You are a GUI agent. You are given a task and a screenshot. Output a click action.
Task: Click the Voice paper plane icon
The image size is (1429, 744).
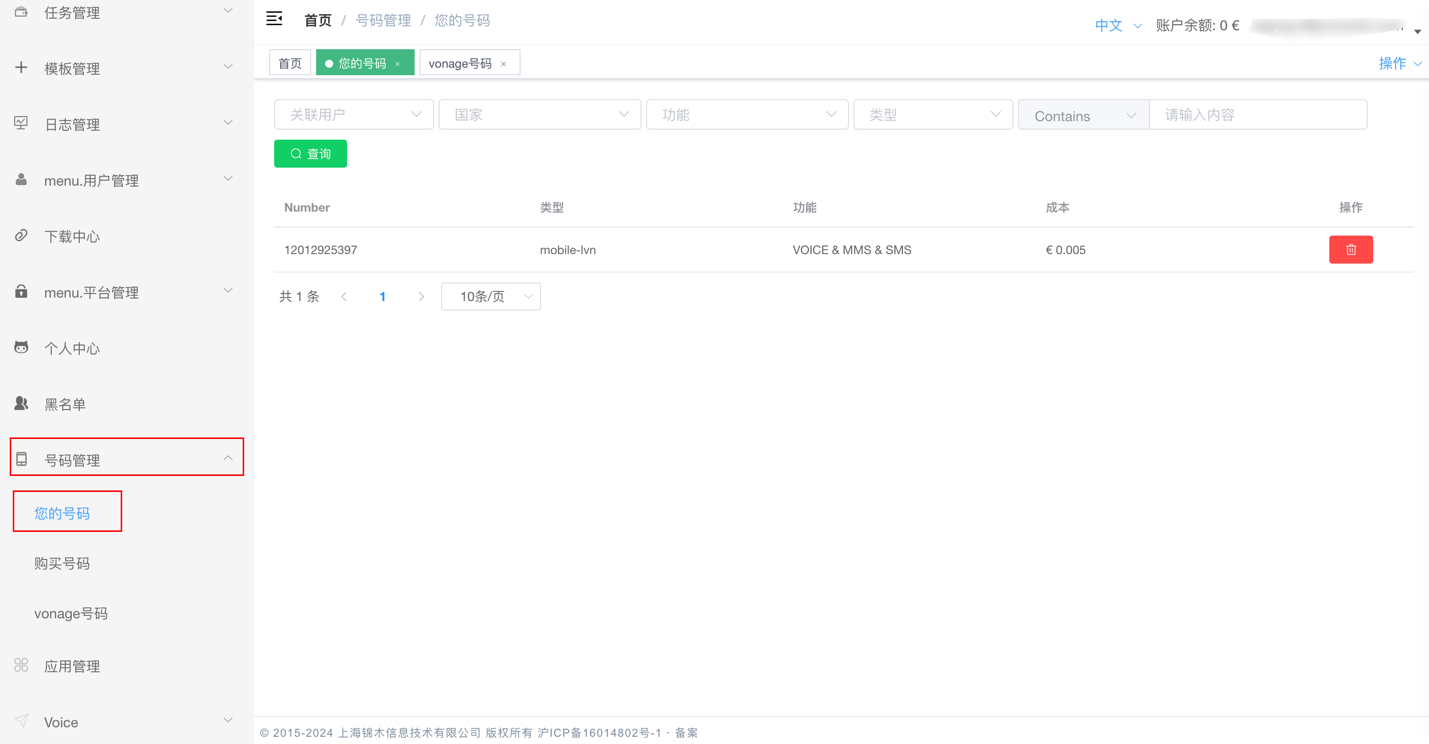pyautogui.click(x=21, y=722)
